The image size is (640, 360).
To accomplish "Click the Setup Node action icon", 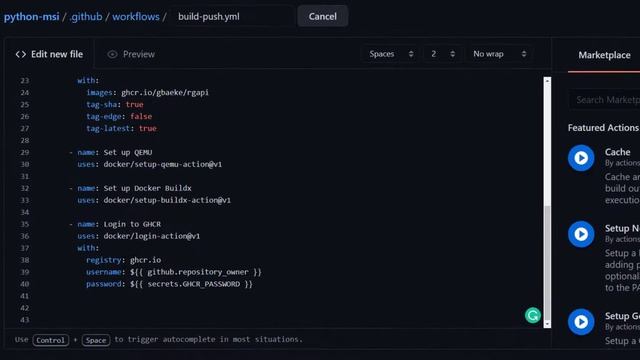I will 581,234.
